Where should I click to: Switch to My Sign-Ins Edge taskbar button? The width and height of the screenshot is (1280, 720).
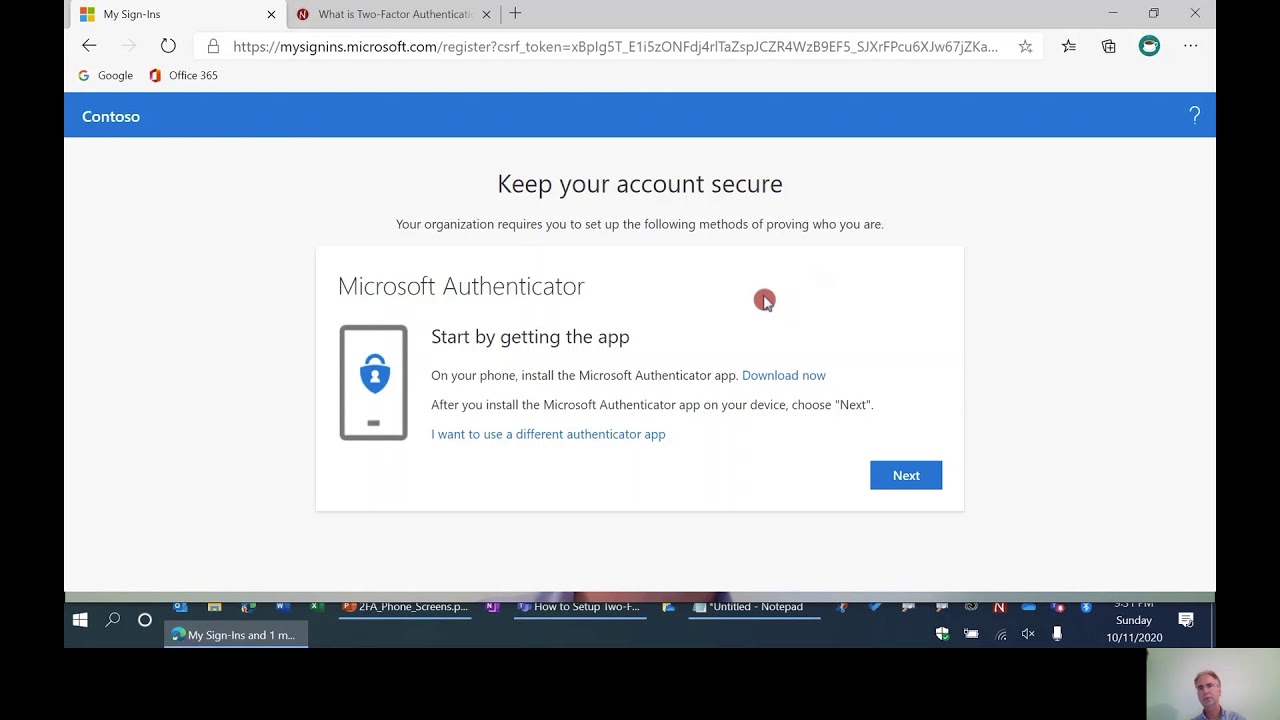pyautogui.click(x=236, y=635)
